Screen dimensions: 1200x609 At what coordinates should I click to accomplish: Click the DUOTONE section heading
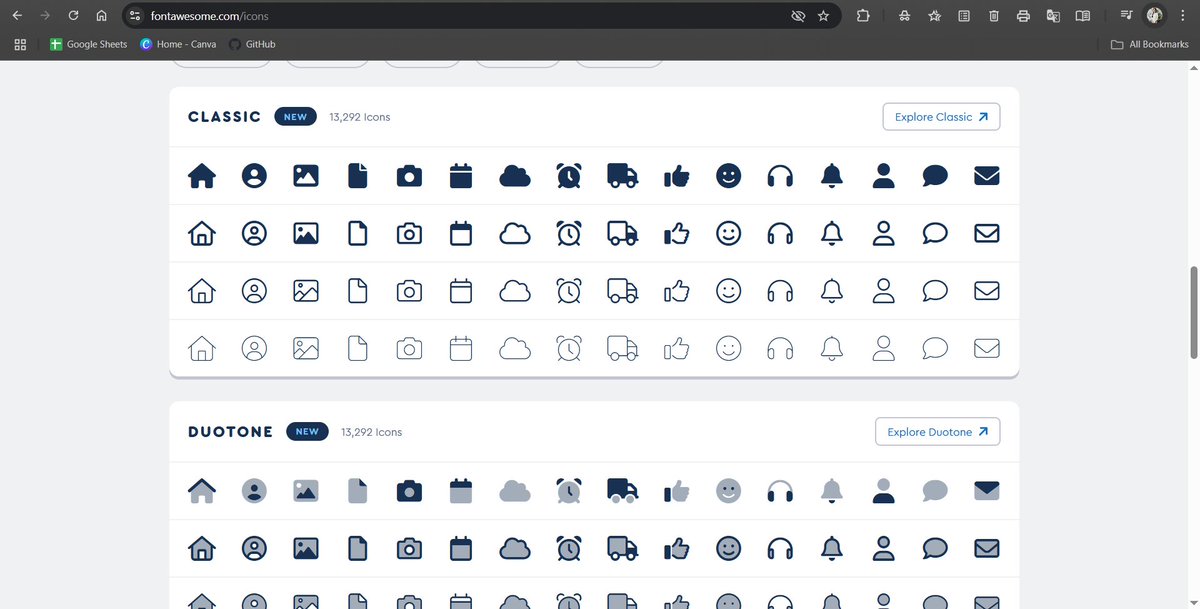tap(231, 432)
